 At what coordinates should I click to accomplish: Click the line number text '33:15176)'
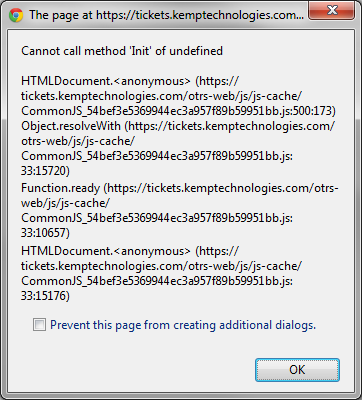pyautogui.click(x=45, y=296)
